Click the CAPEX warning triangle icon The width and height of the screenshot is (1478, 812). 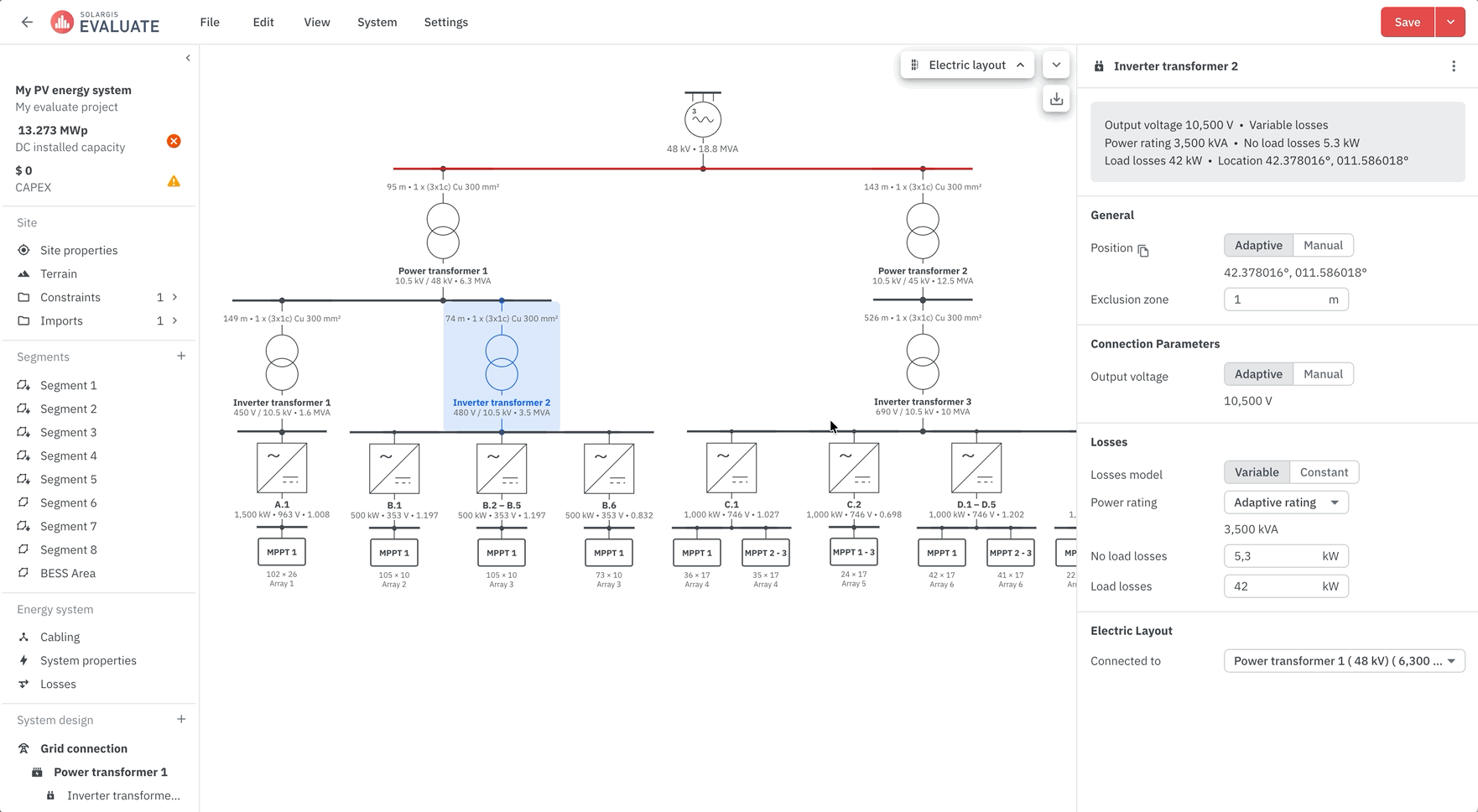[174, 181]
